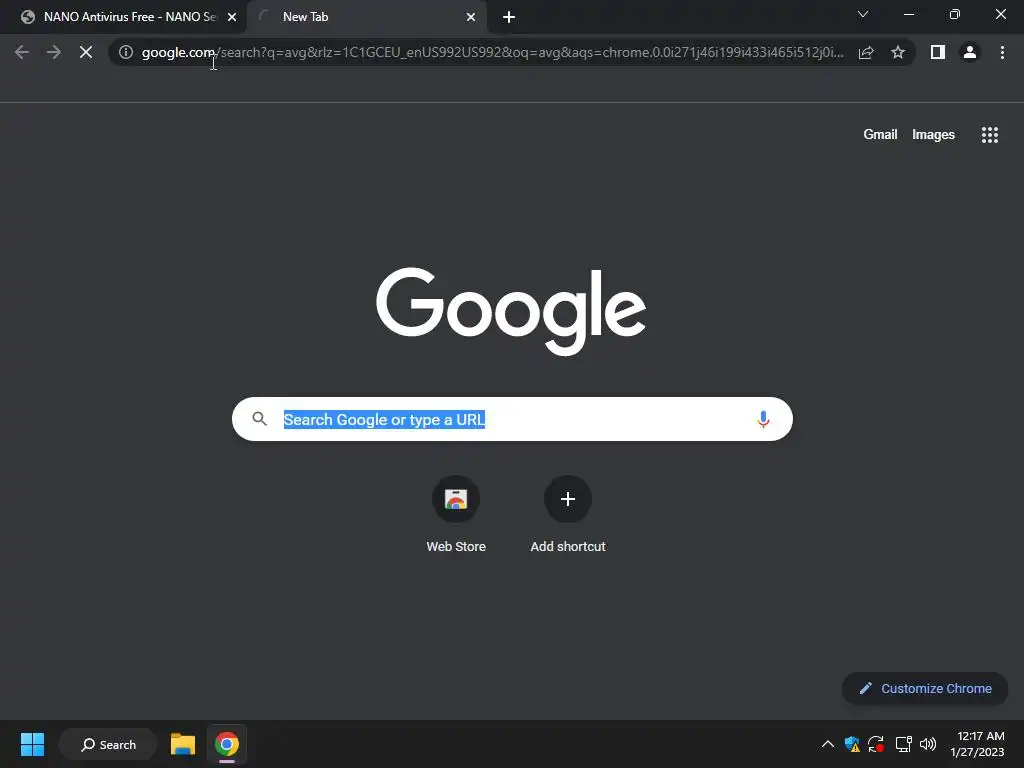This screenshot has height=768, width=1024.
Task: Open the tab search chevron
Action: click(863, 14)
